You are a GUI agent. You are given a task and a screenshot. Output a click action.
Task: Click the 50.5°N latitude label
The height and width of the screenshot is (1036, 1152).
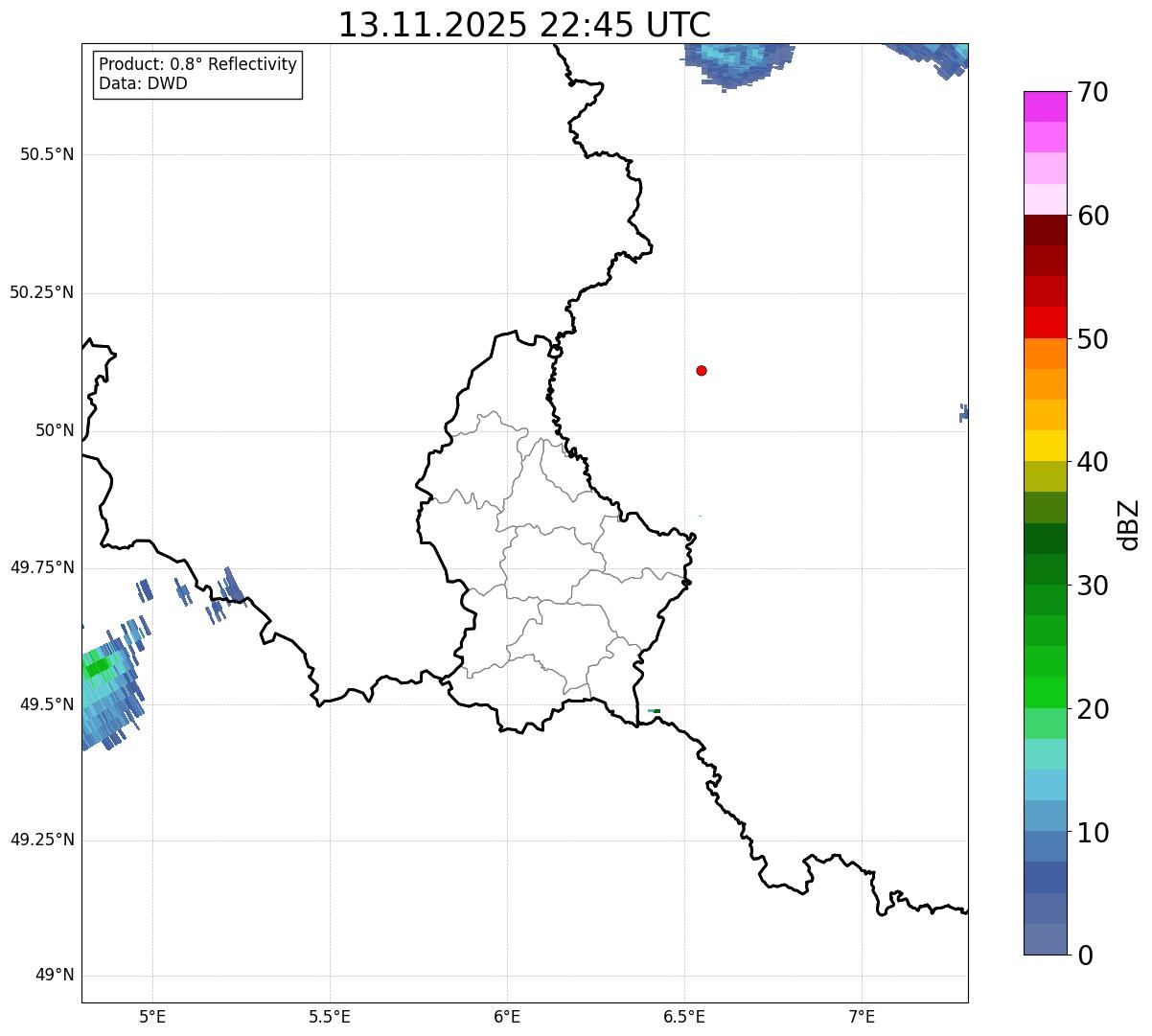pos(47,154)
